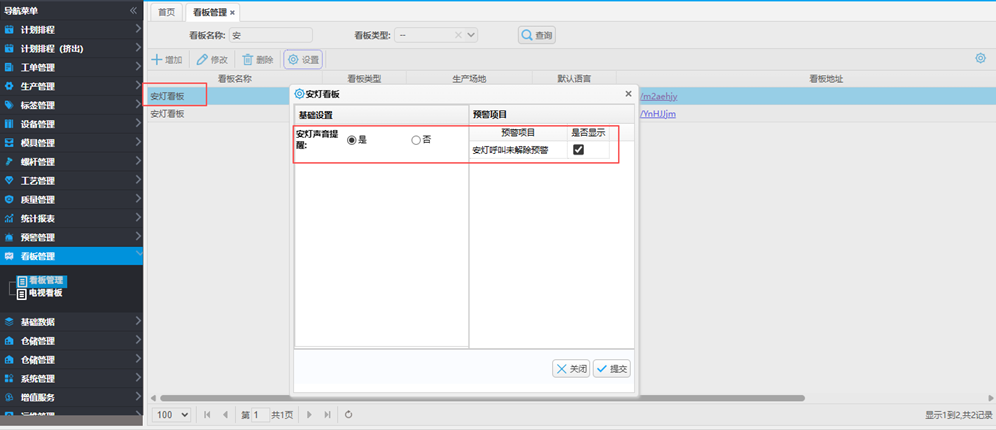Click the 看板名称 input field

[270, 35]
